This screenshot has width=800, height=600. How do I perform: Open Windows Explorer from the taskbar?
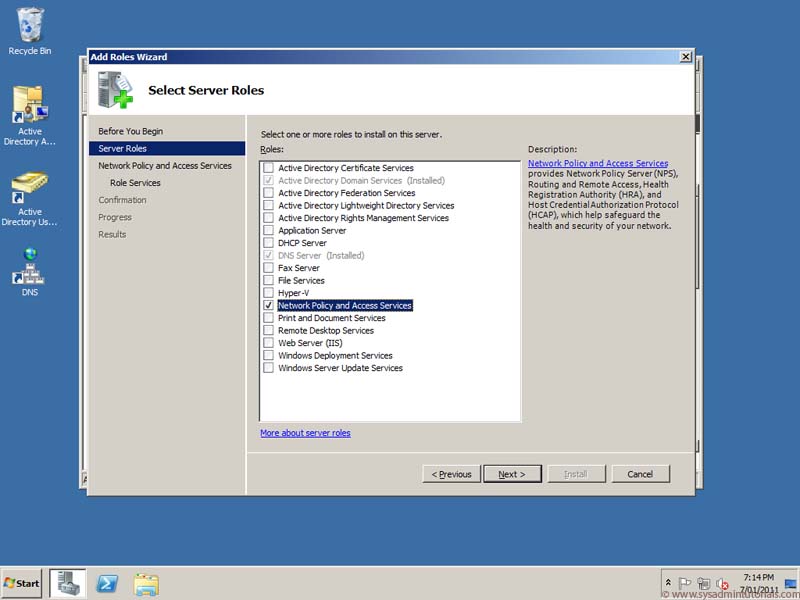(x=146, y=584)
